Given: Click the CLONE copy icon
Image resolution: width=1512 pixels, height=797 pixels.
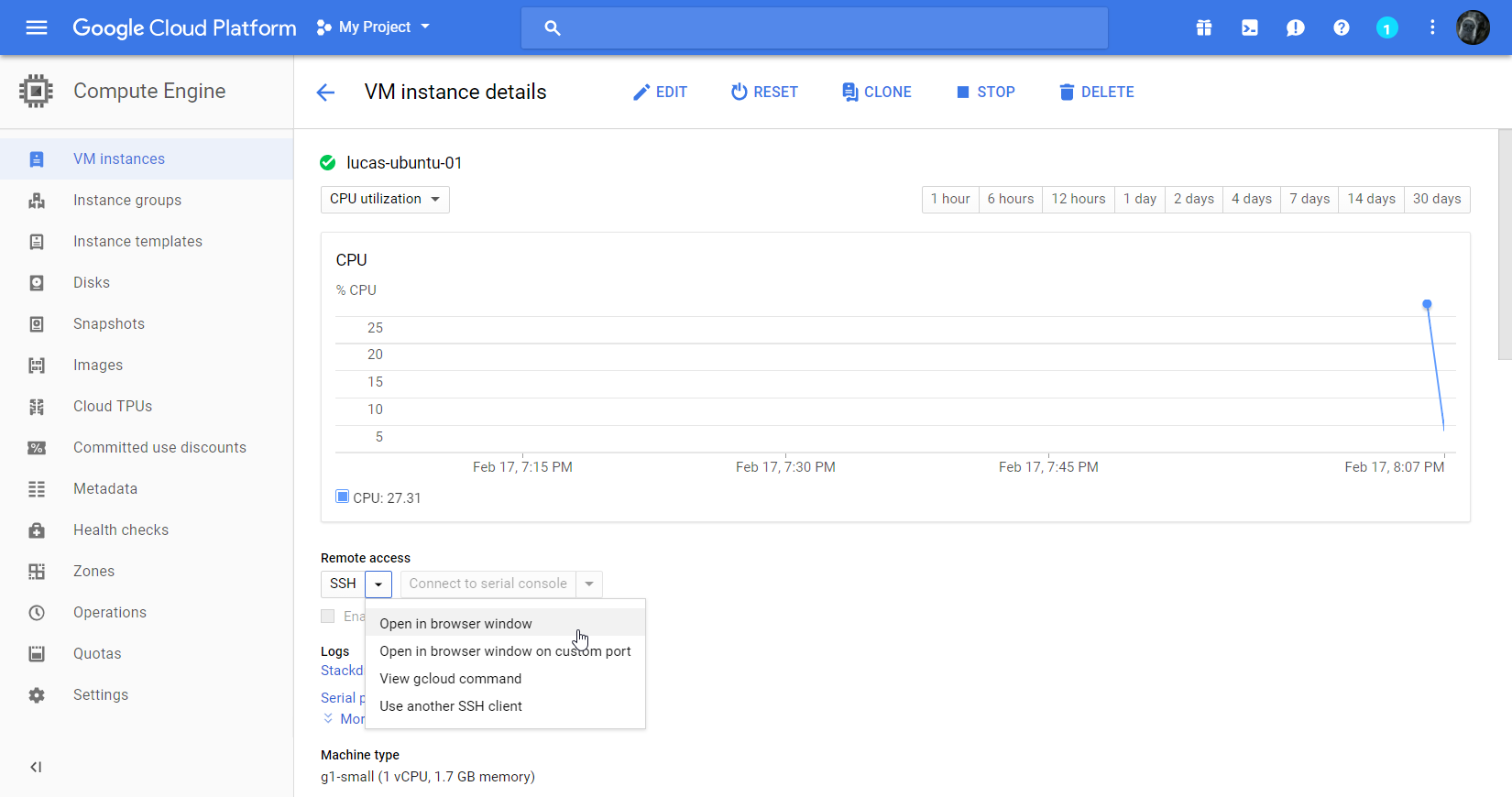Looking at the screenshot, I should point(849,92).
